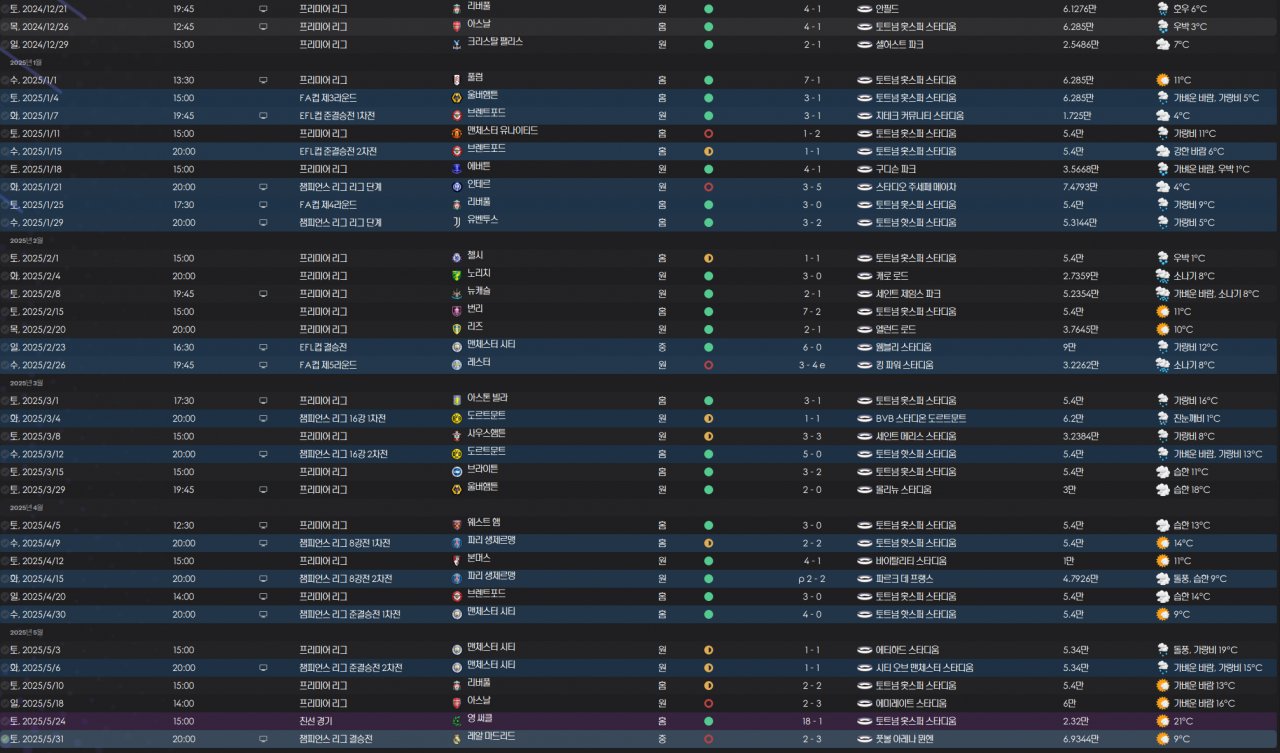Screen dimensions: 1280x753
Task: Click the Real Madrid club badge
Action: click(457, 738)
